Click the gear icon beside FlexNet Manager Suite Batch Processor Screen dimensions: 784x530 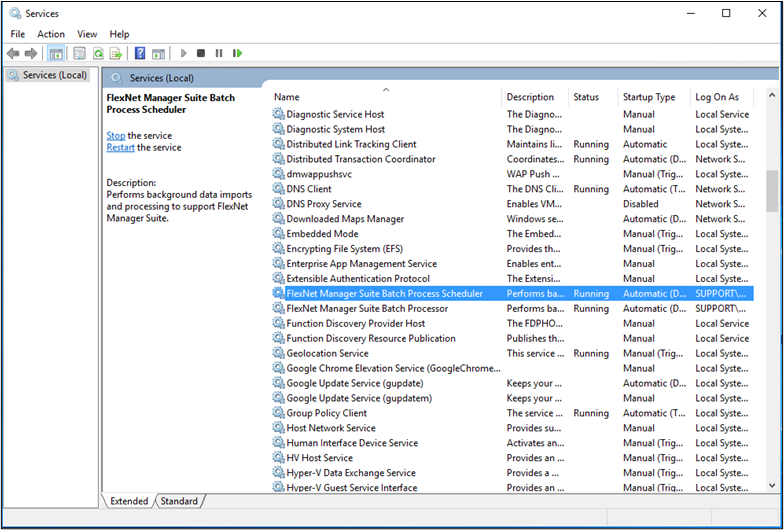click(278, 308)
